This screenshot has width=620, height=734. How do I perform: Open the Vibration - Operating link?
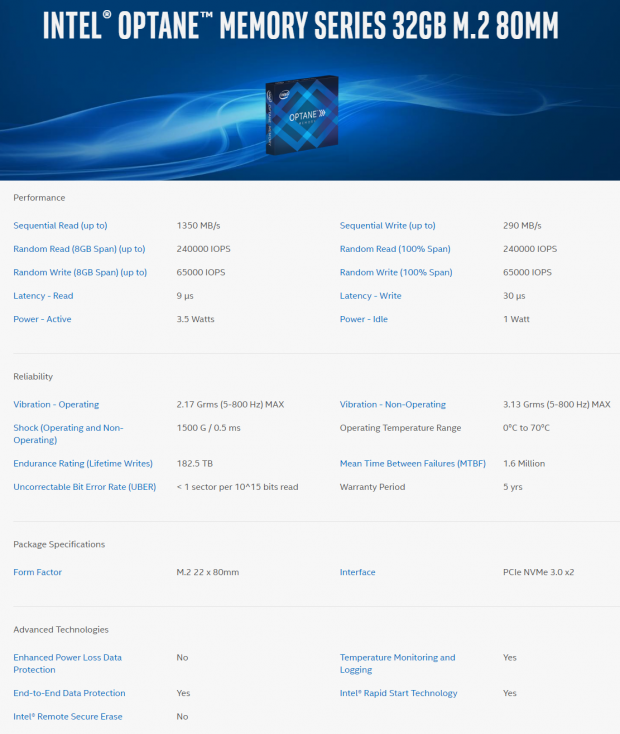[56, 404]
